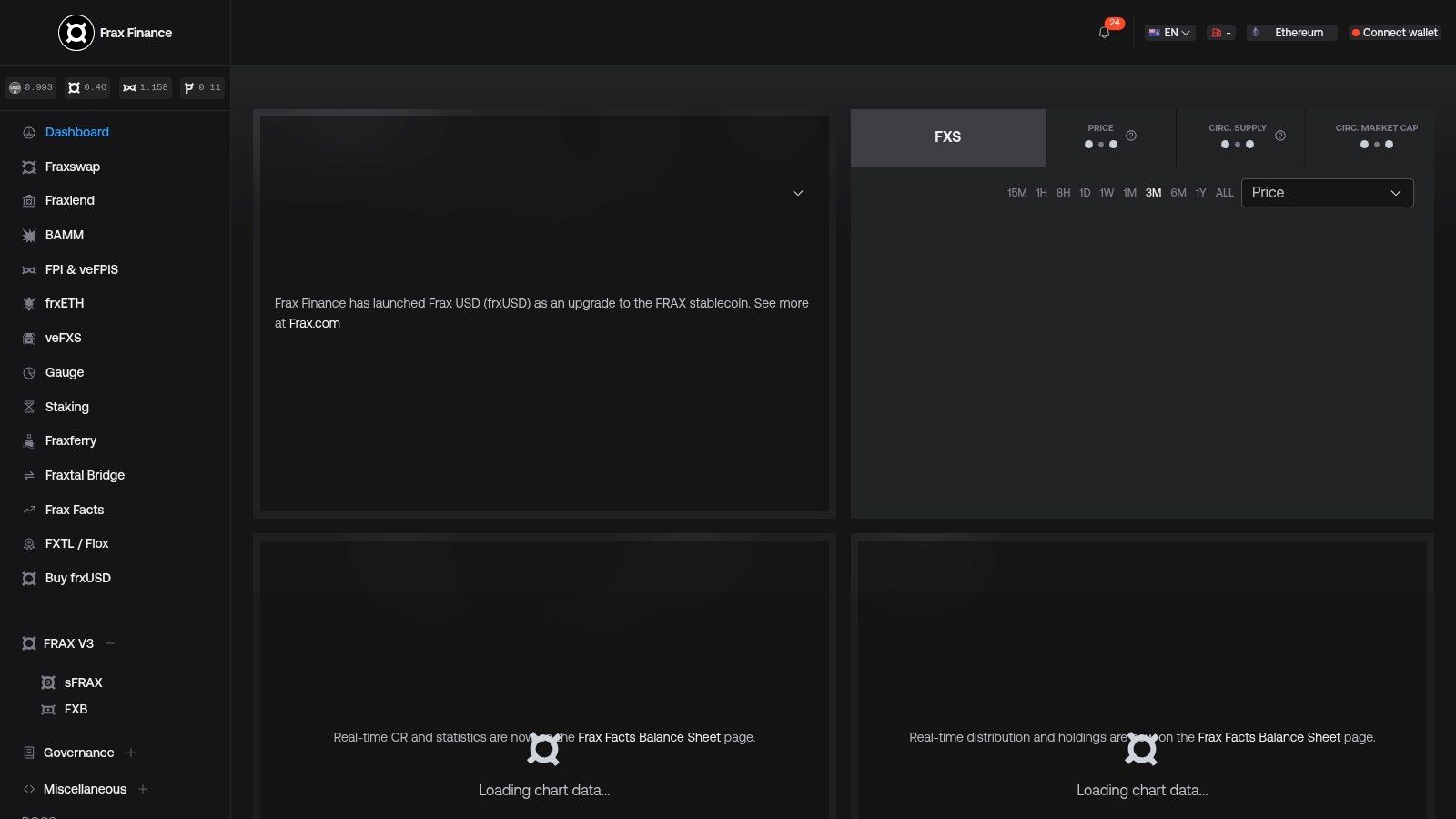Select the 1D time range
1456x819 pixels.
[x=1085, y=193]
